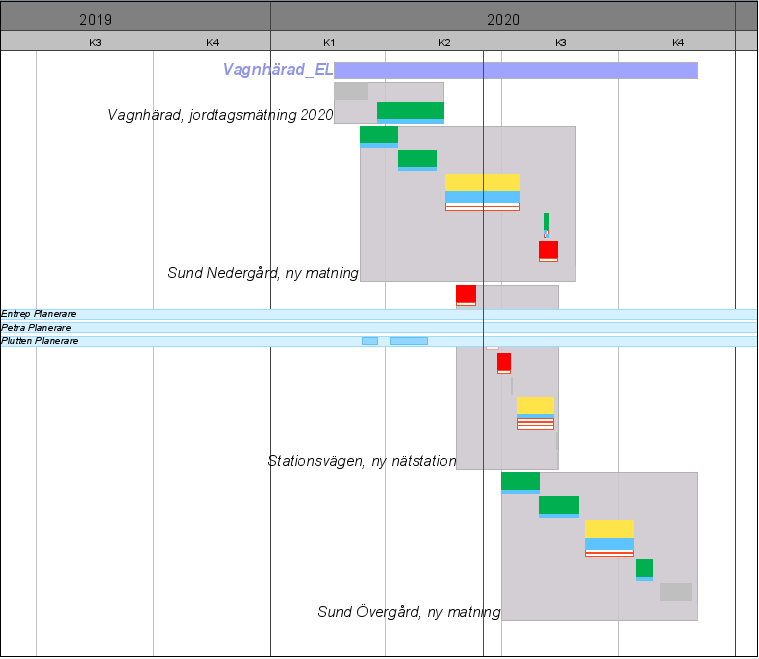Select the short blue allocation in Plutten row
Screen dimensions: 759x659
370,341
